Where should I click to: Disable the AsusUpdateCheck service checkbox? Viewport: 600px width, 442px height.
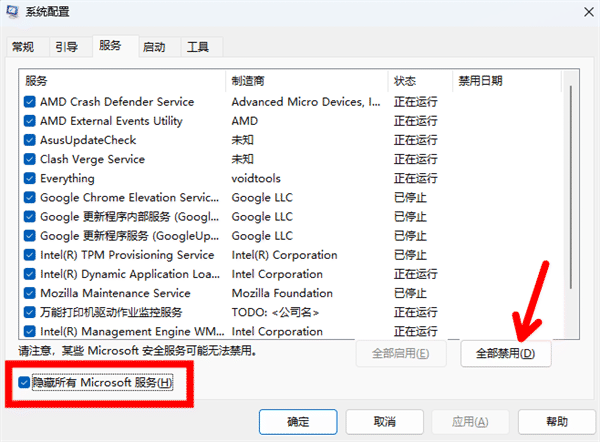29,140
